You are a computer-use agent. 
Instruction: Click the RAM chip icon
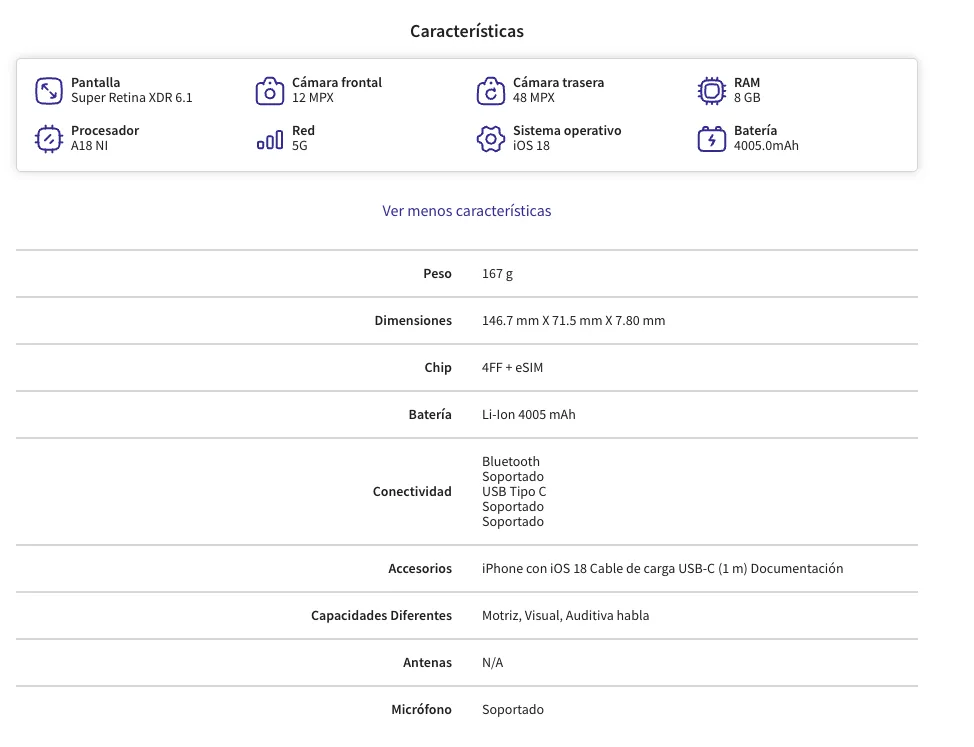711,91
